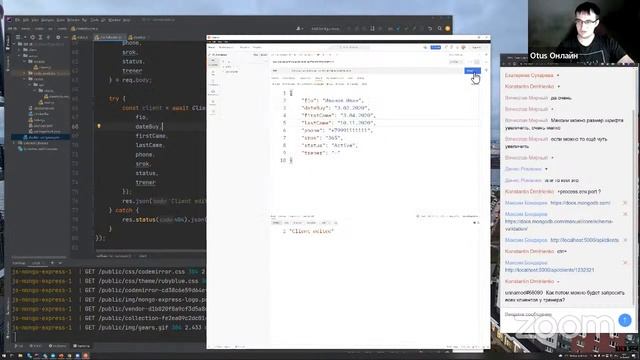Open Monitors in the Postman sidebar

click(x=213, y=103)
